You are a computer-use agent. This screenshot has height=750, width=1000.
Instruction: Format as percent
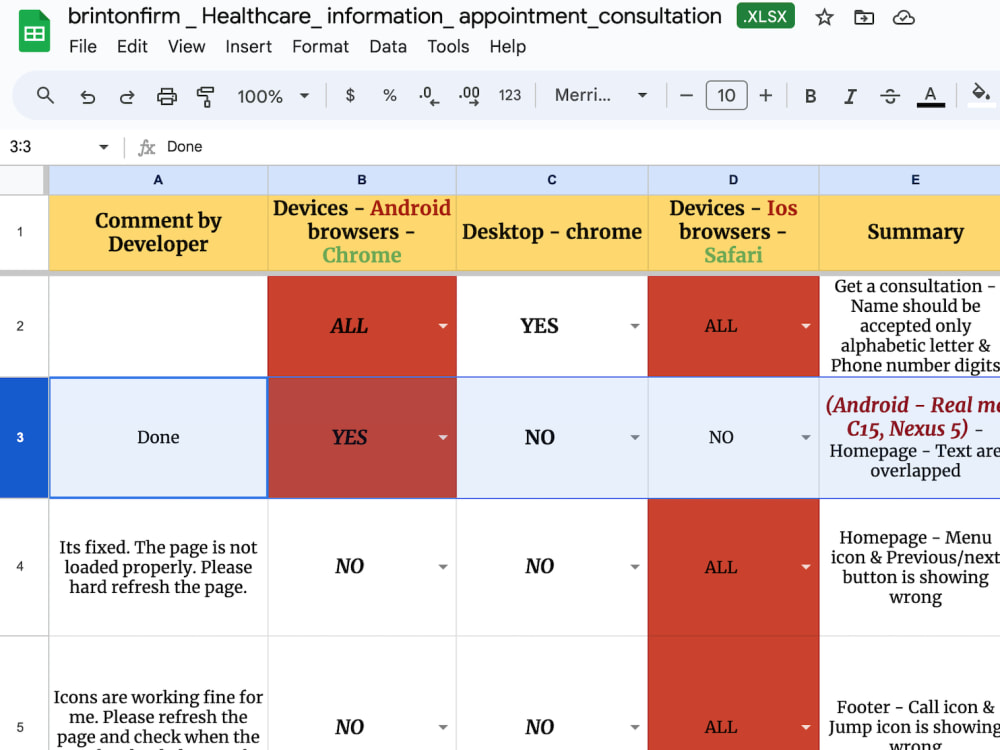point(390,96)
